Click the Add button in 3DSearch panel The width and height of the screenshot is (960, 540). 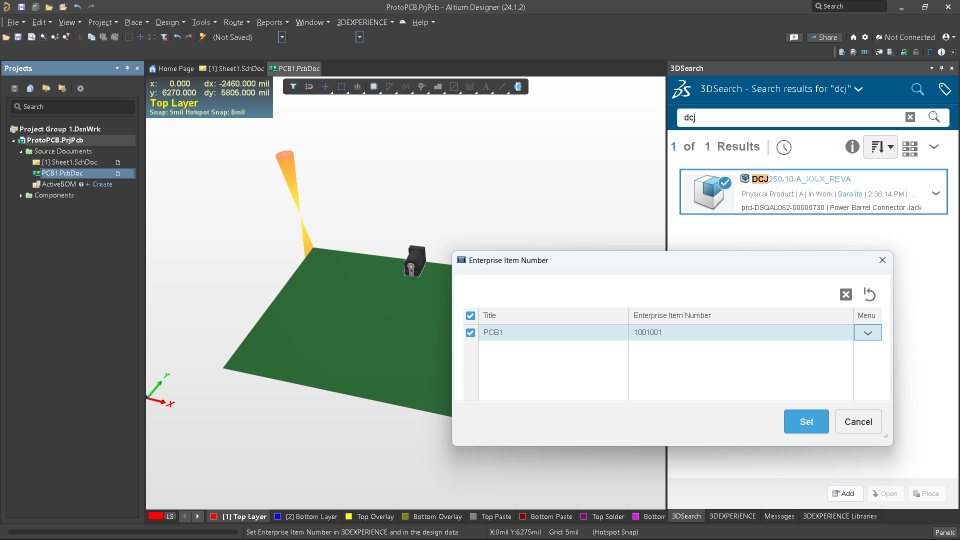(x=844, y=493)
